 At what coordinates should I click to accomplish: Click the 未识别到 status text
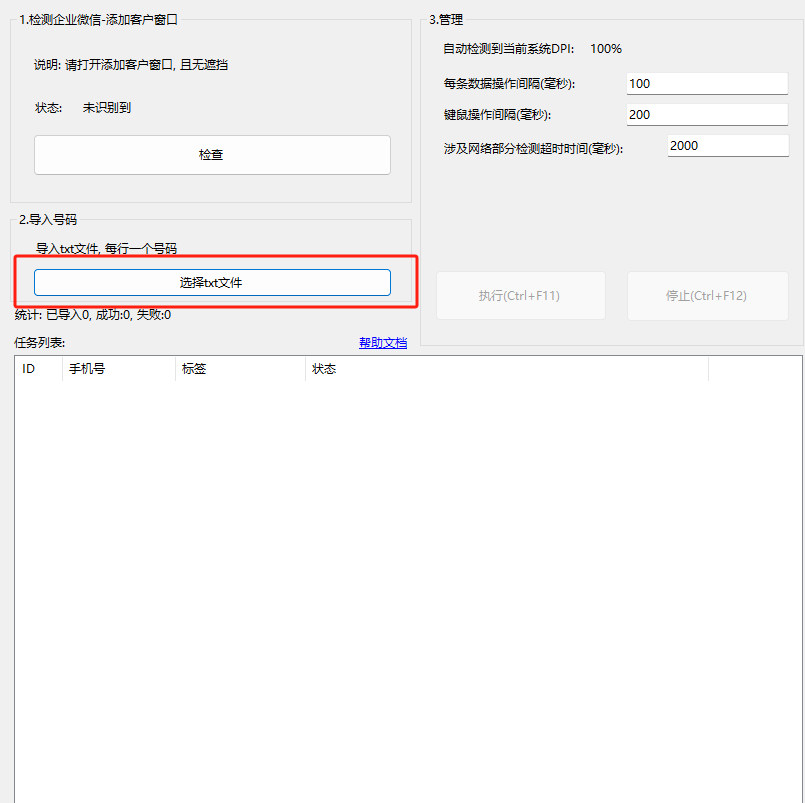(107, 108)
